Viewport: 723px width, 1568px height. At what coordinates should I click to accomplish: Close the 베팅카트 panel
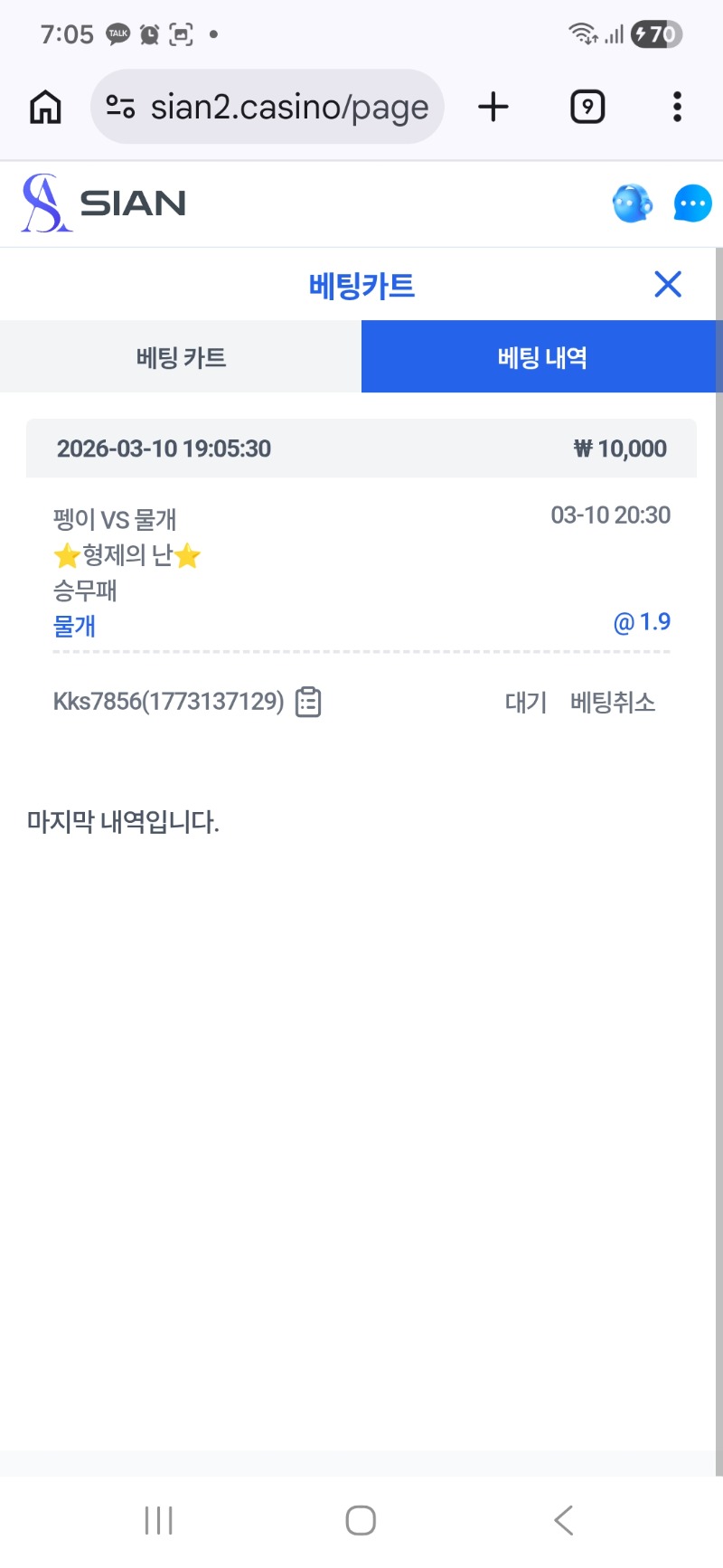668,285
